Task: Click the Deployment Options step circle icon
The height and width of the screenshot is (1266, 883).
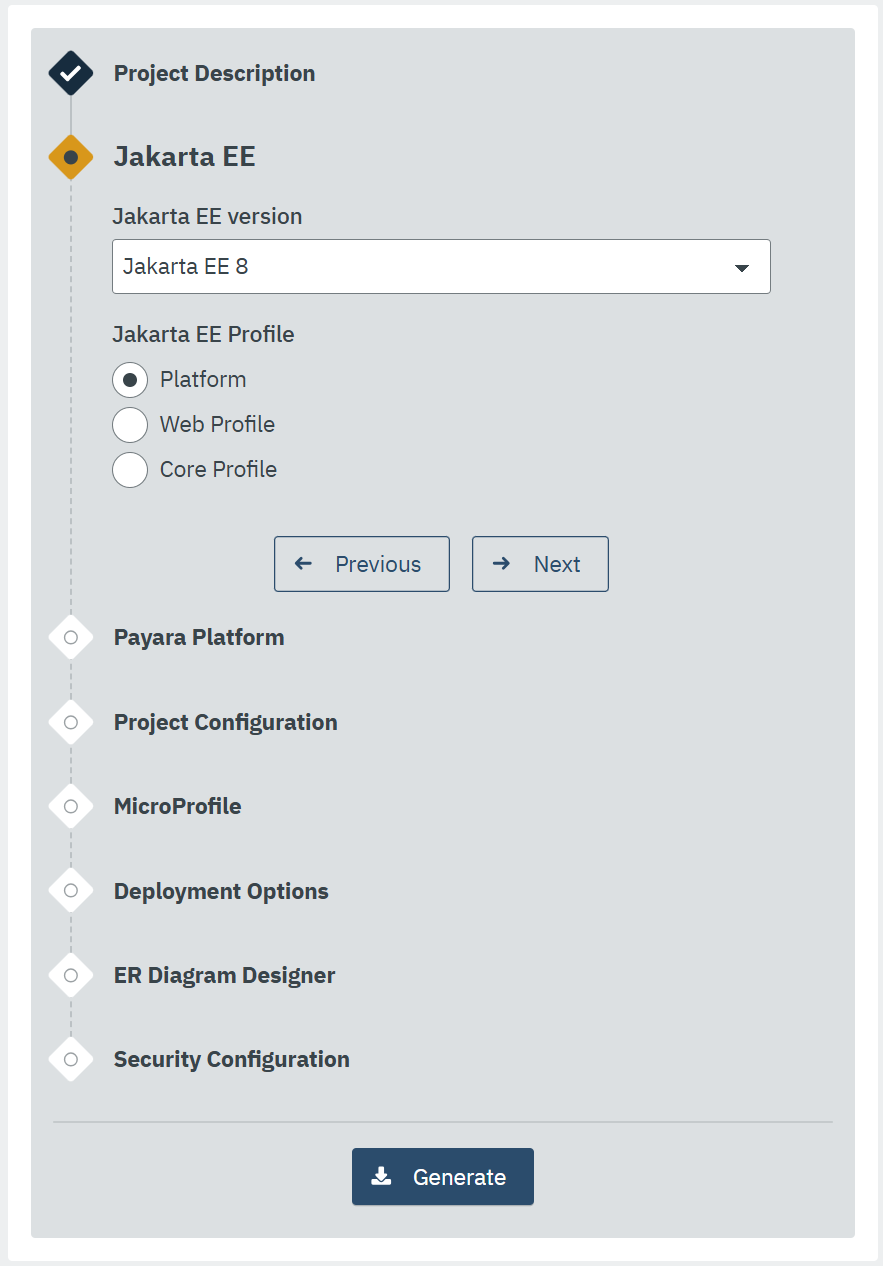Action: point(70,889)
